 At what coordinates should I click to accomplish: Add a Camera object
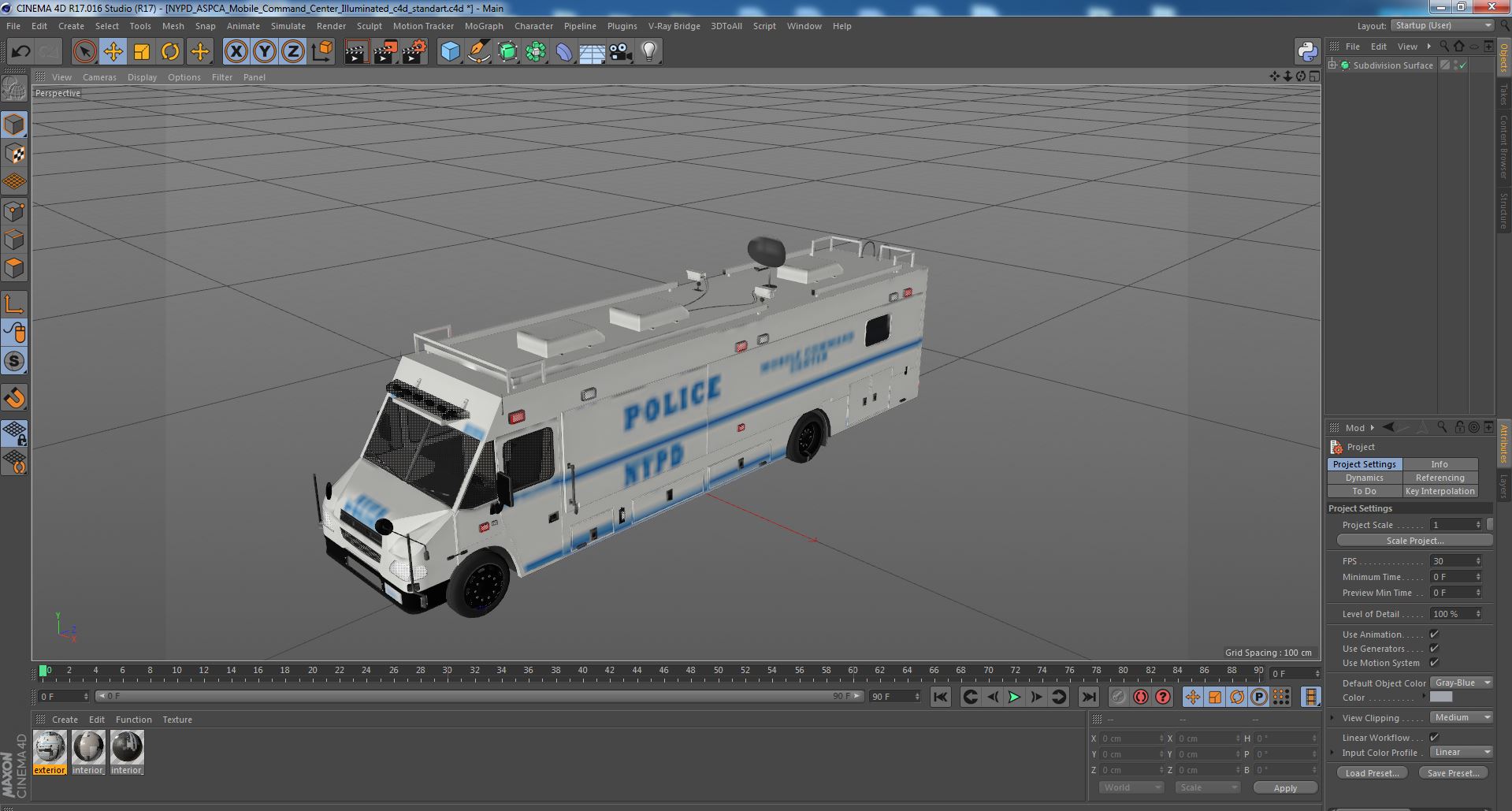(620, 52)
